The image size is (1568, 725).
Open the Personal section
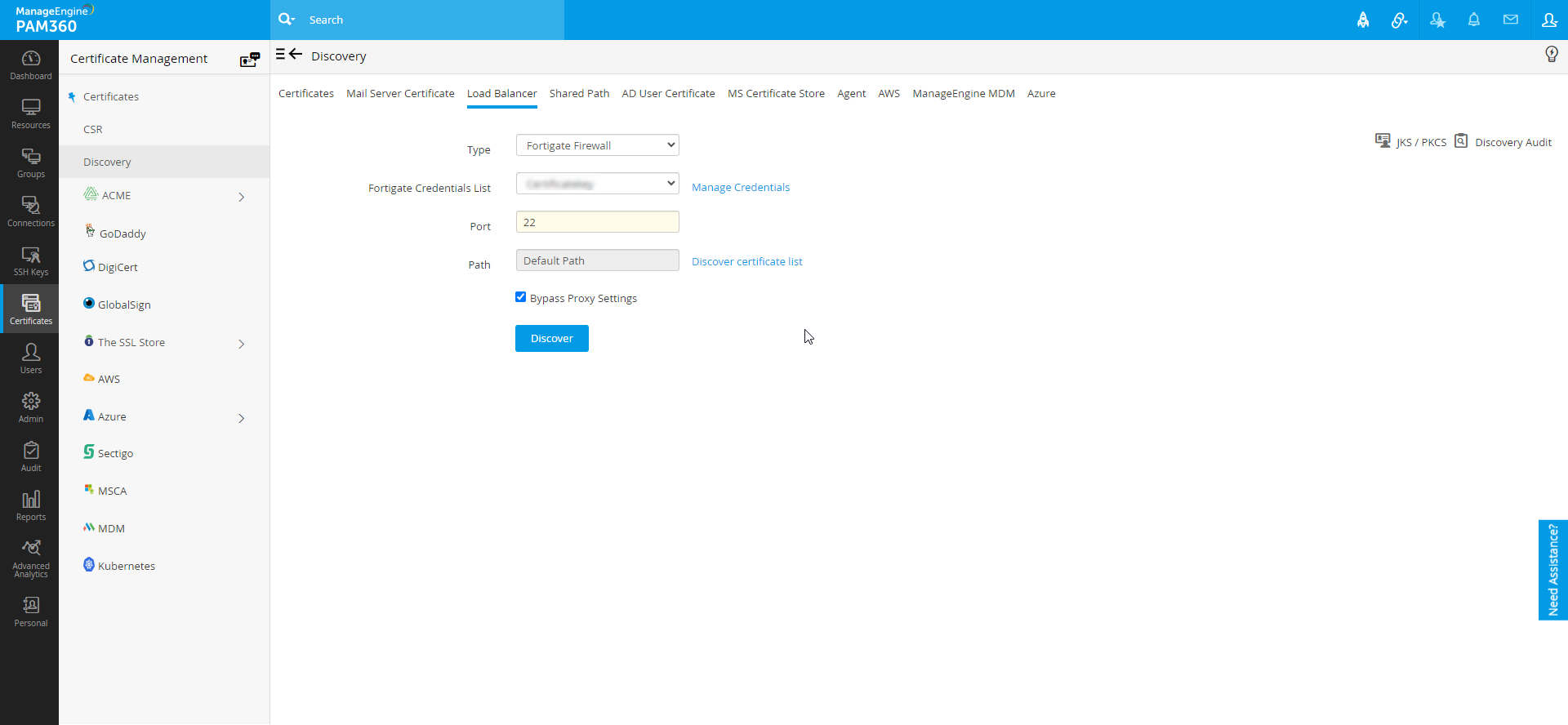(30, 612)
